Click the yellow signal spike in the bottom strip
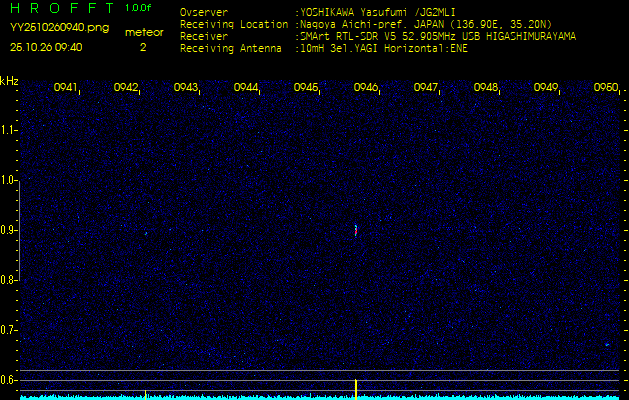 point(356,388)
